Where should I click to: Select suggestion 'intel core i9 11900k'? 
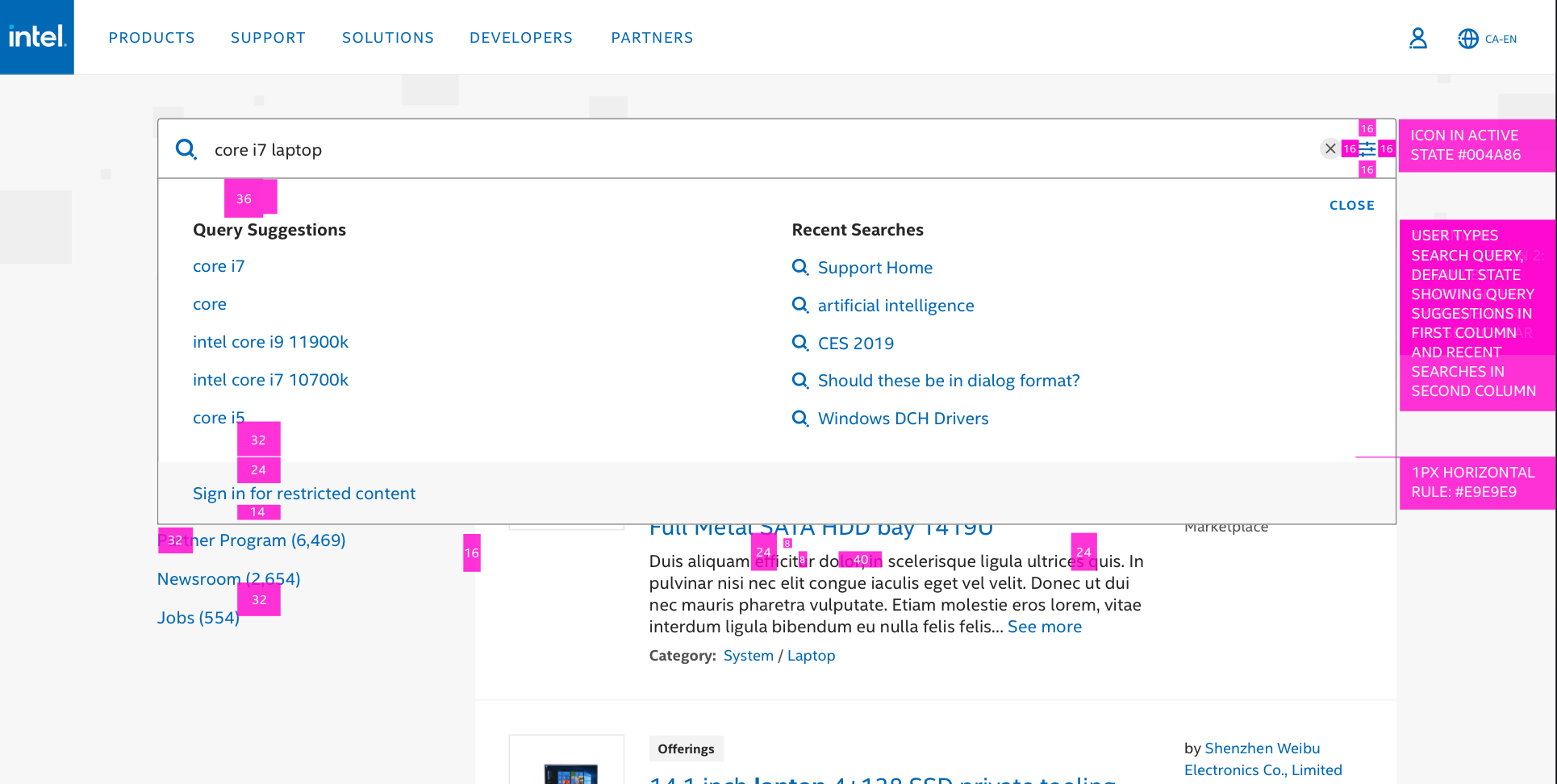(271, 342)
